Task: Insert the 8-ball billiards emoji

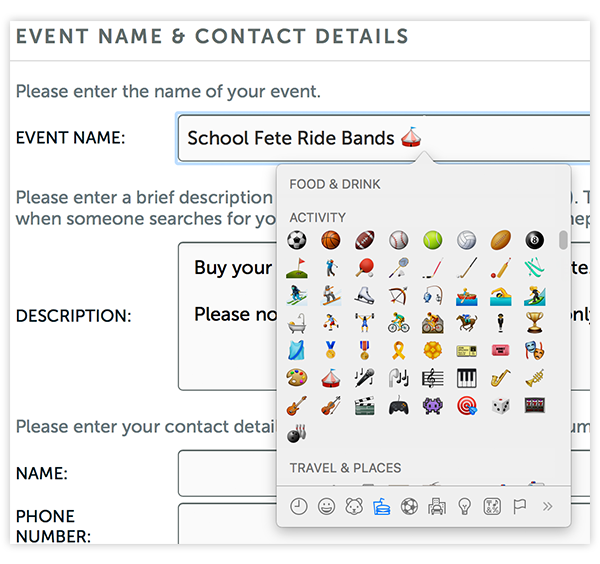Action: (x=535, y=240)
